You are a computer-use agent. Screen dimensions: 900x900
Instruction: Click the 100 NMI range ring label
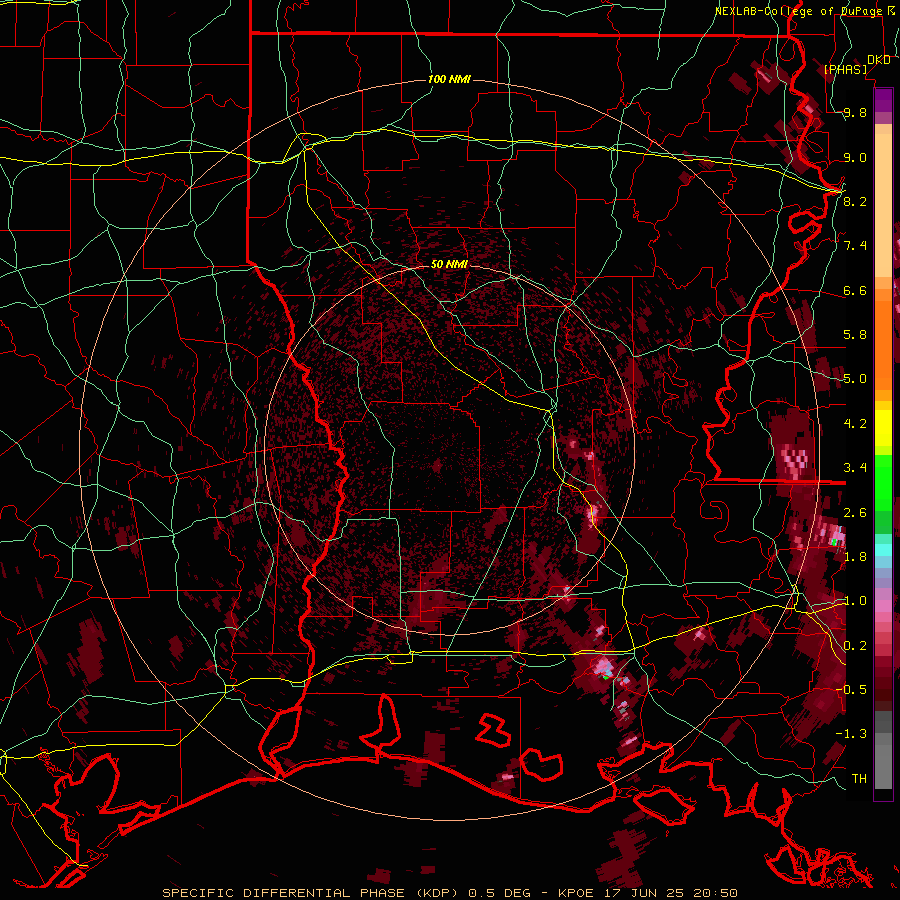pyautogui.click(x=449, y=79)
